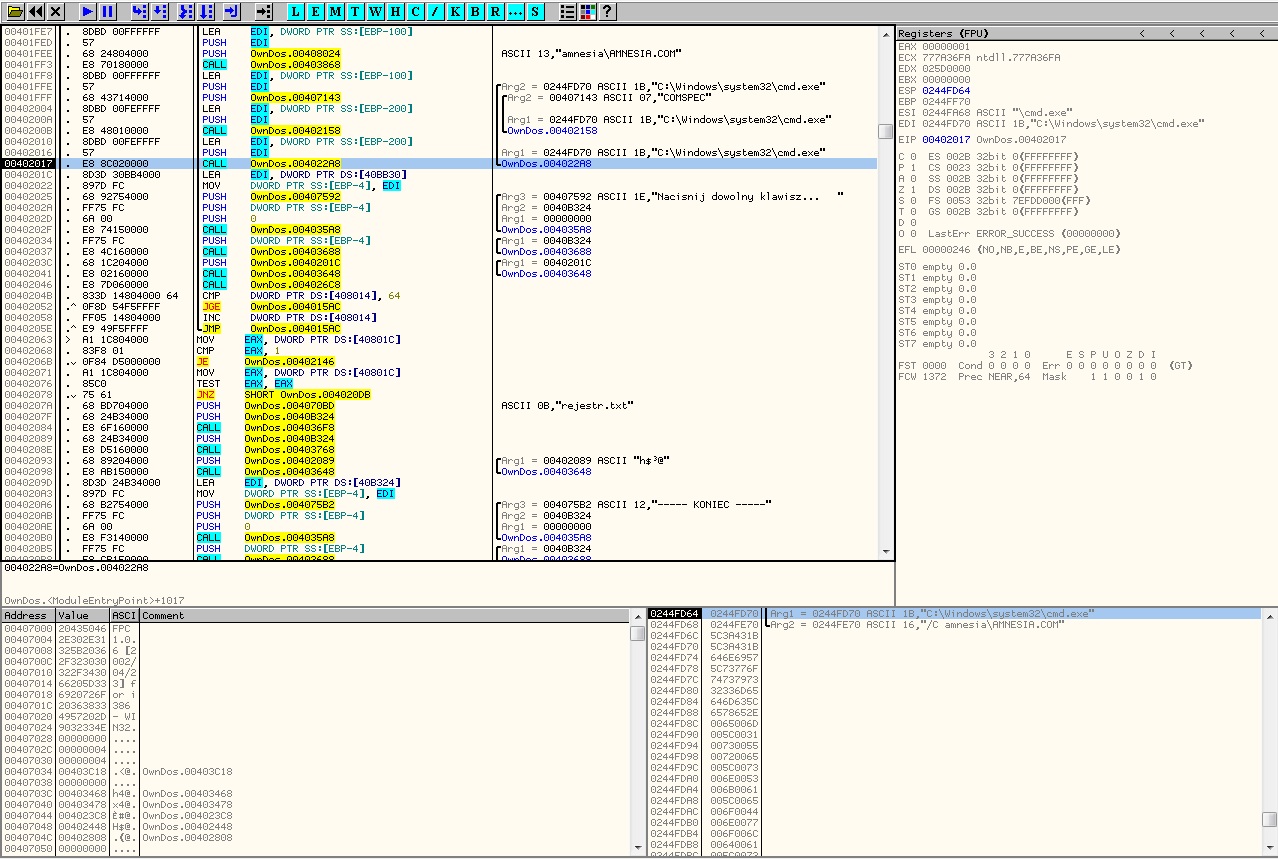Open Go to address toolbar icon
This screenshot has width=1278, height=859.
pyautogui.click(x=263, y=12)
